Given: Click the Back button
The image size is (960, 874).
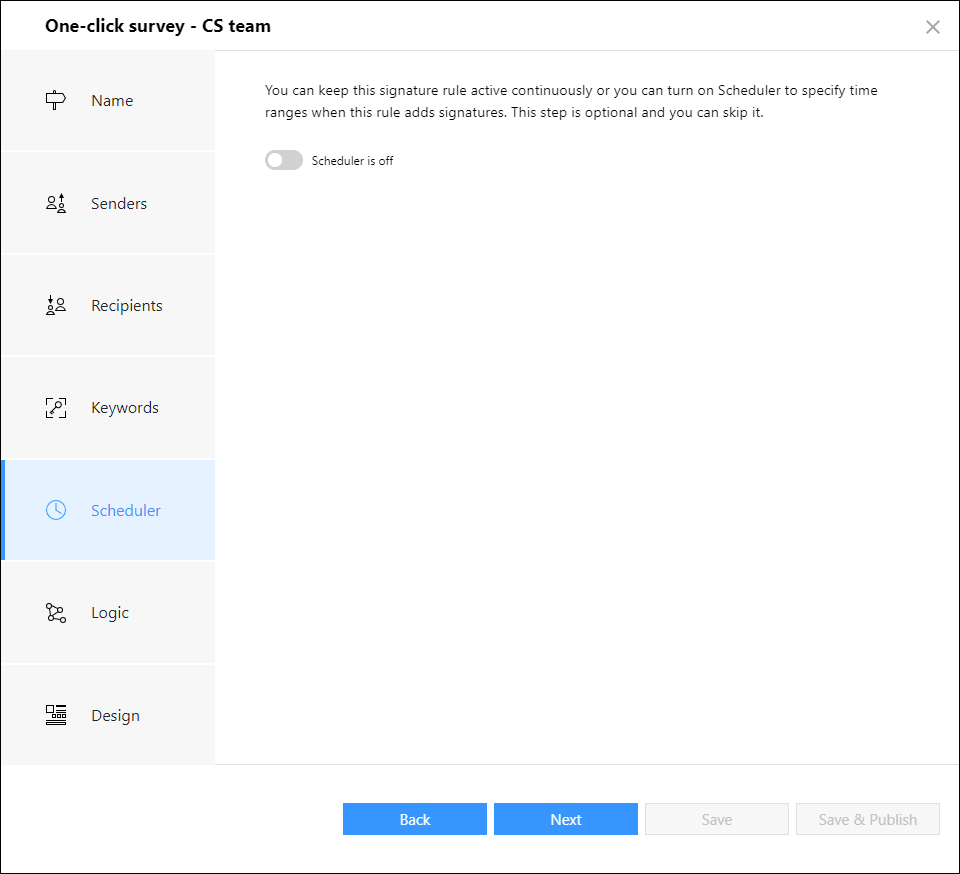Looking at the screenshot, I should coord(414,819).
